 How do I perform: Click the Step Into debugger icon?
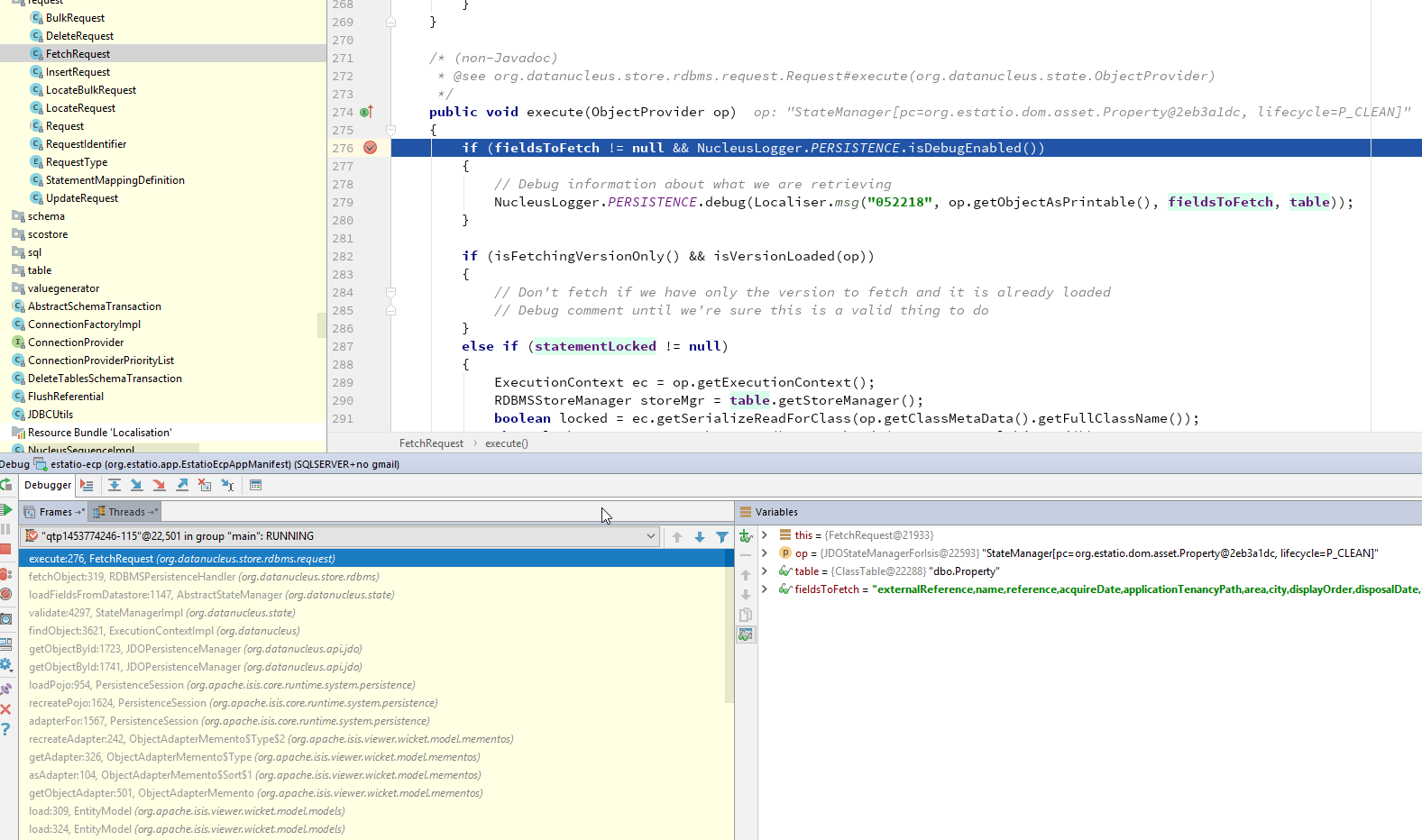click(x=137, y=485)
